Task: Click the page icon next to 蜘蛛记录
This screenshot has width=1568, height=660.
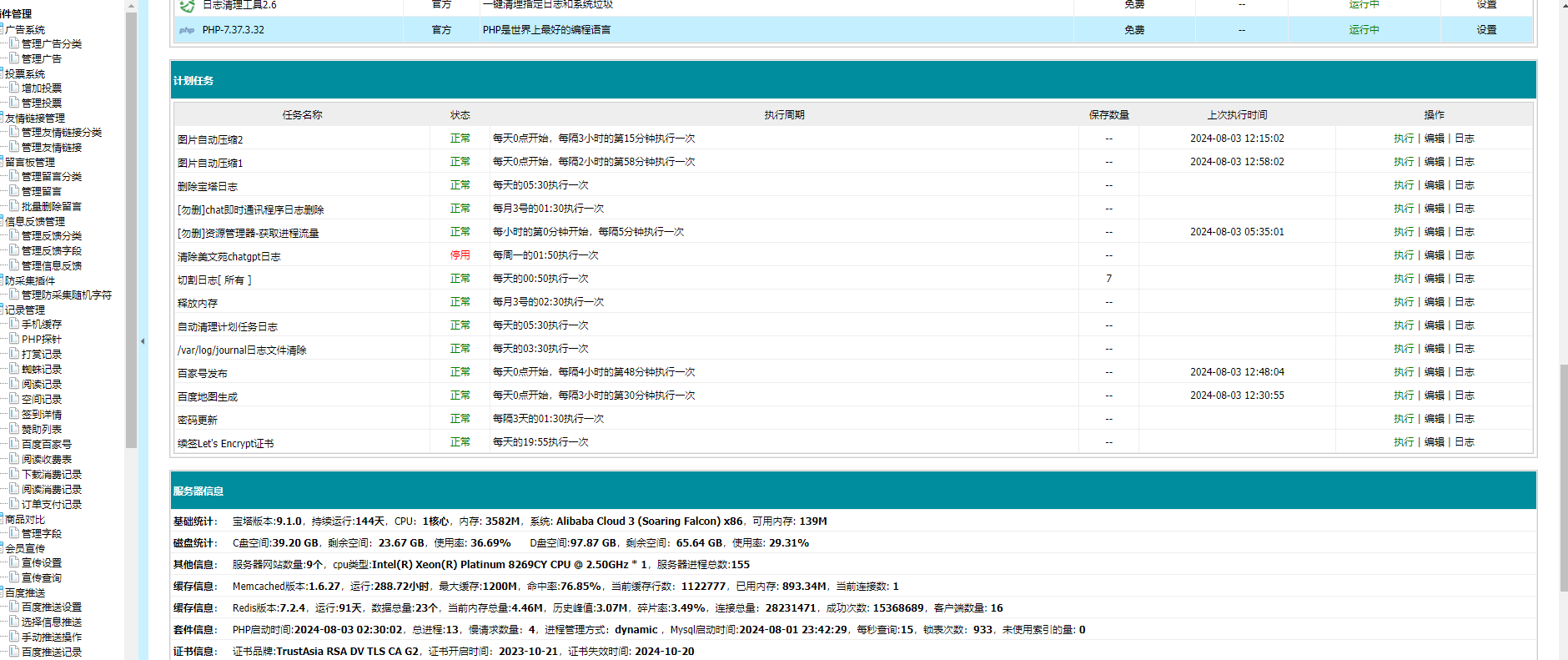Action: click(14, 369)
